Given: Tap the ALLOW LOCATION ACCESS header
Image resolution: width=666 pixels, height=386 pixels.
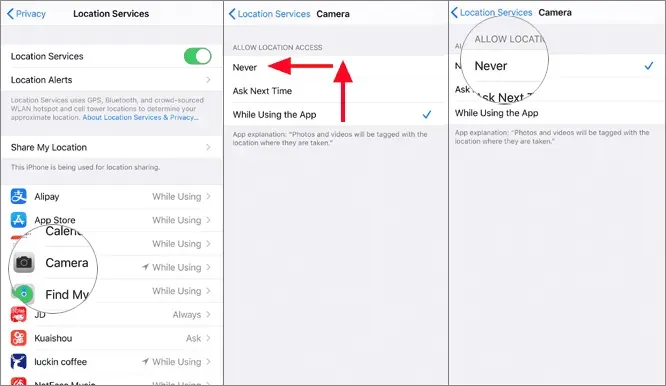Looking at the screenshot, I should 277,48.
